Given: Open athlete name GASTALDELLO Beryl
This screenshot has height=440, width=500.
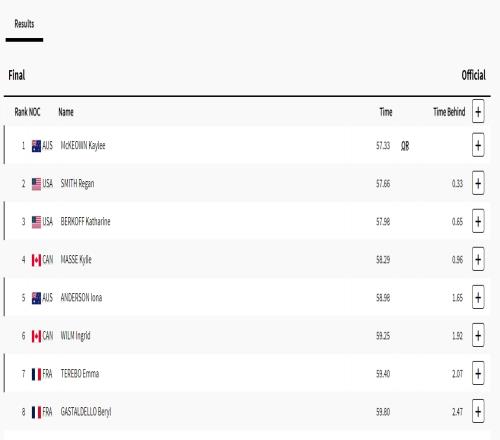Looking at the screenshot, I should point(86,412).
